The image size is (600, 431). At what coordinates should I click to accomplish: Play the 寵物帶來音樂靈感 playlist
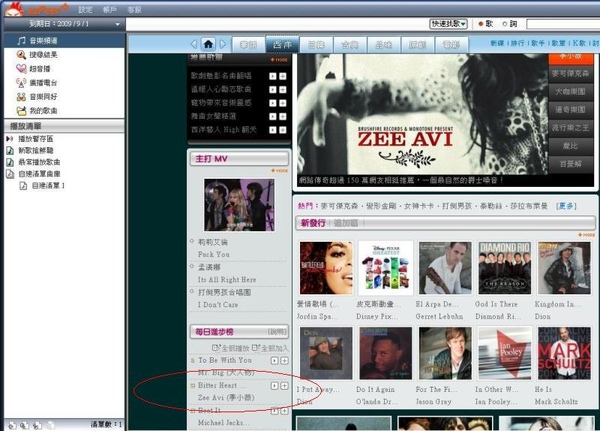click(x=272, y=103)
